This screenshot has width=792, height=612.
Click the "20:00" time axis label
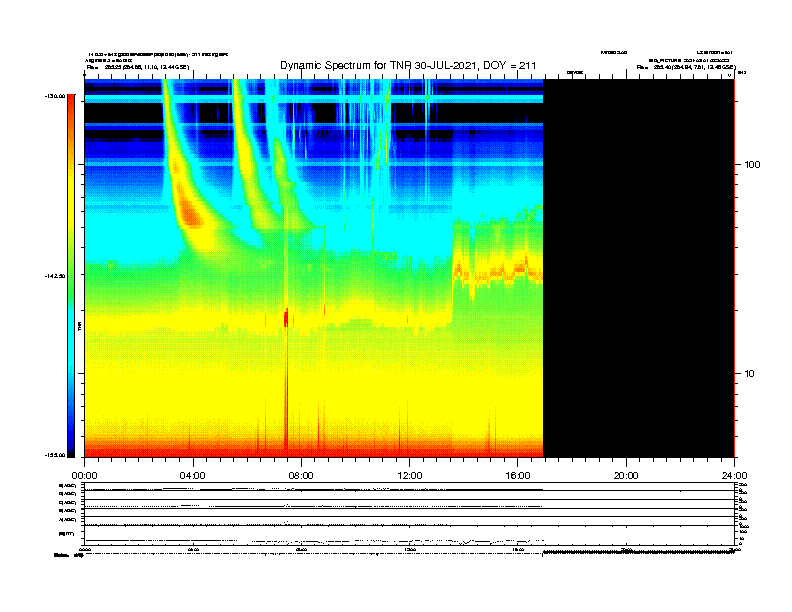626,476
